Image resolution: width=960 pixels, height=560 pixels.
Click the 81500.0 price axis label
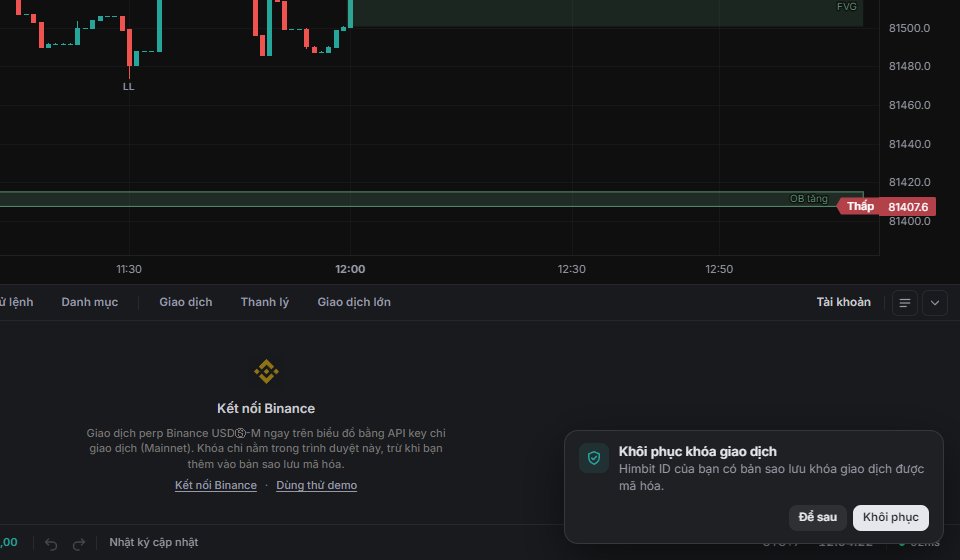point(909,28)
